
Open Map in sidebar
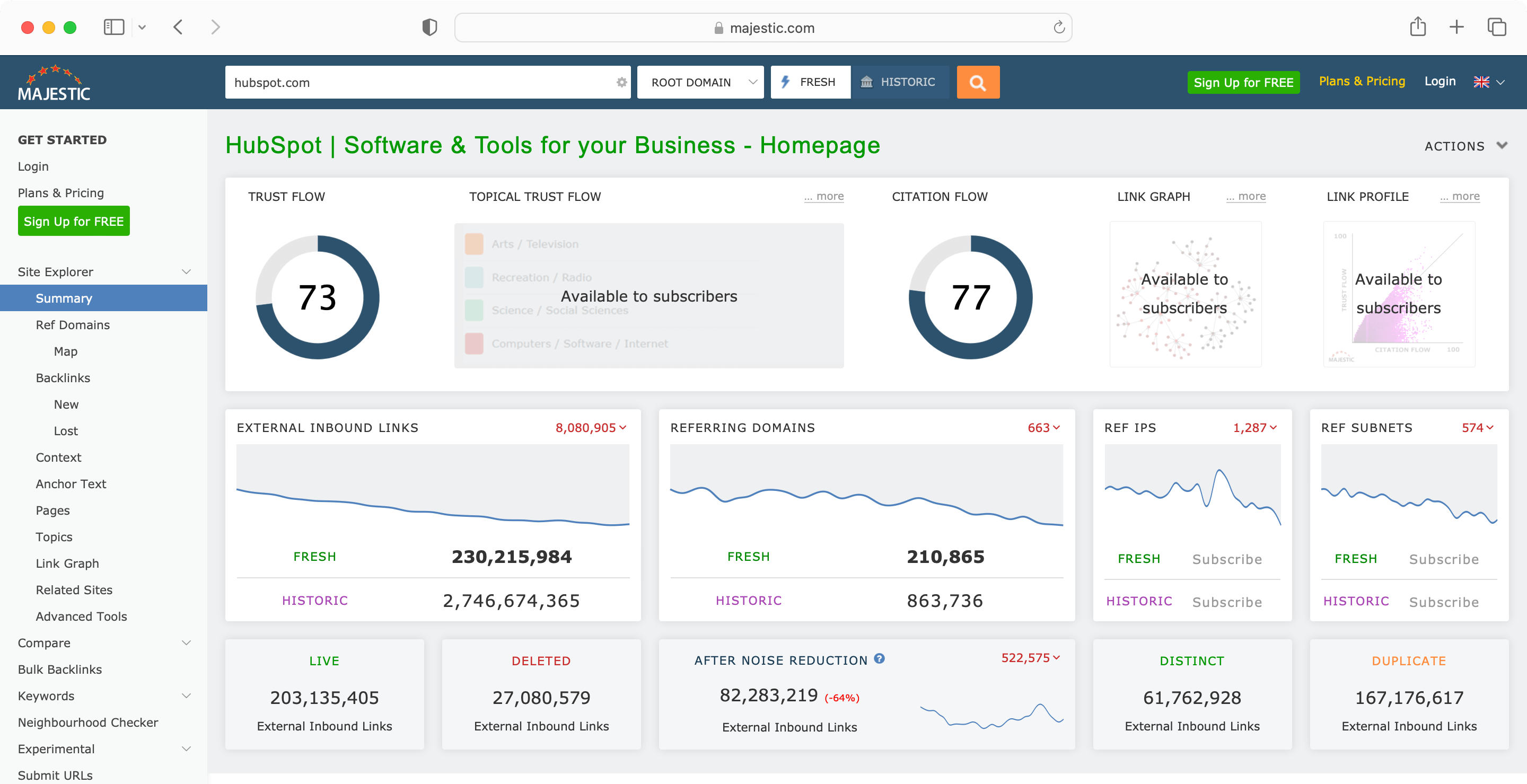point(65,351)
